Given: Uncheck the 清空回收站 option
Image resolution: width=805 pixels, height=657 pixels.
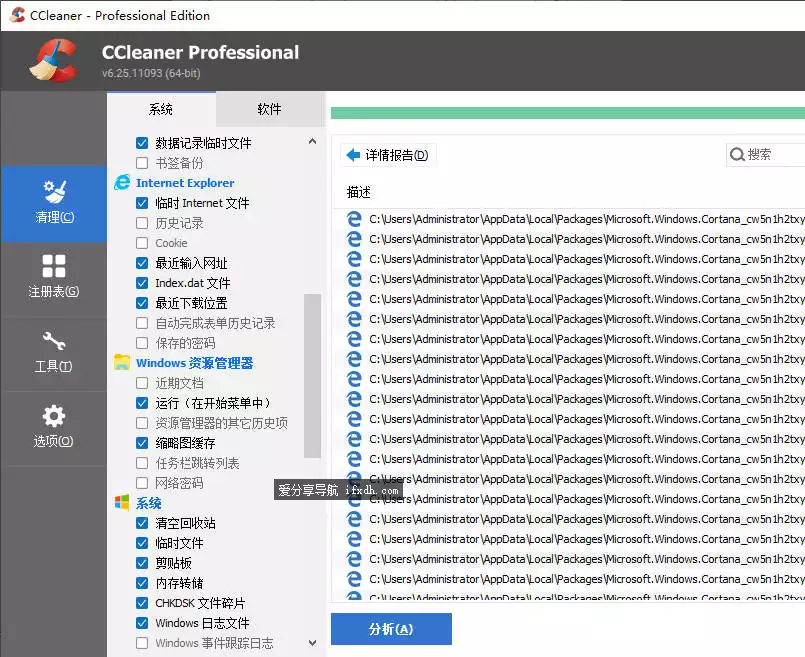Looking at the screenshot, I should coord(140,523).
